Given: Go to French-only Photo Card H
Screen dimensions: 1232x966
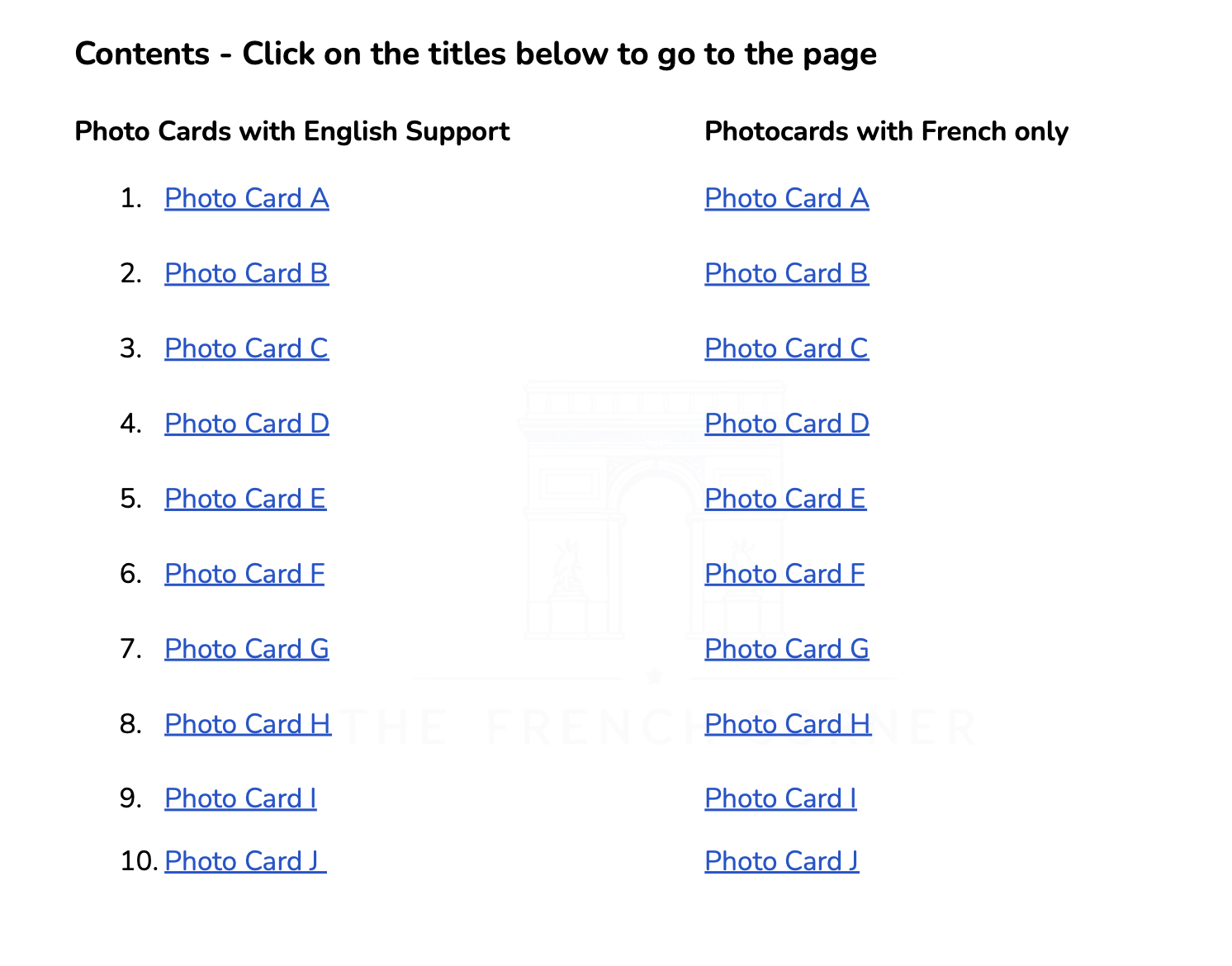Looking at the screenshot, I should (x=787, y=725).
